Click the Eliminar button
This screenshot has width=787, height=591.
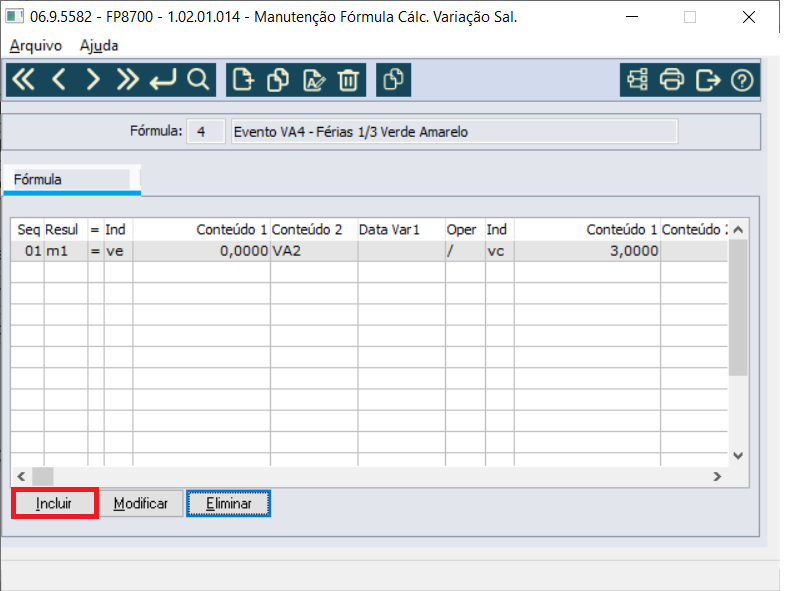(228, 503)
